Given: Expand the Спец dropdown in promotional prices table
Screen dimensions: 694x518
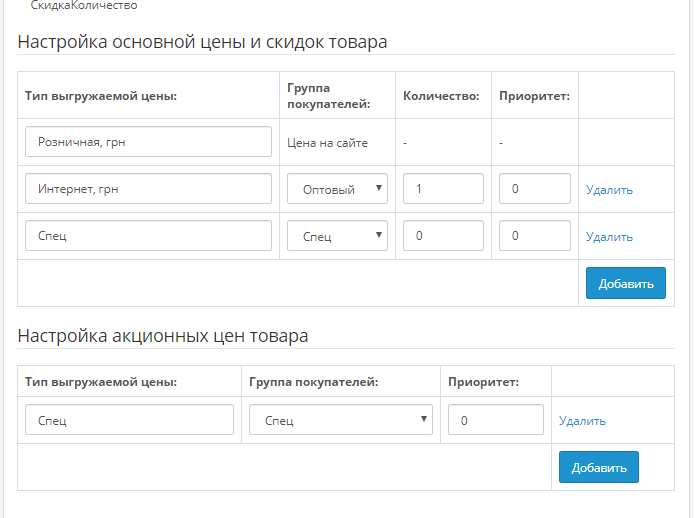Looking at the screenshot, I should (341, 420).
